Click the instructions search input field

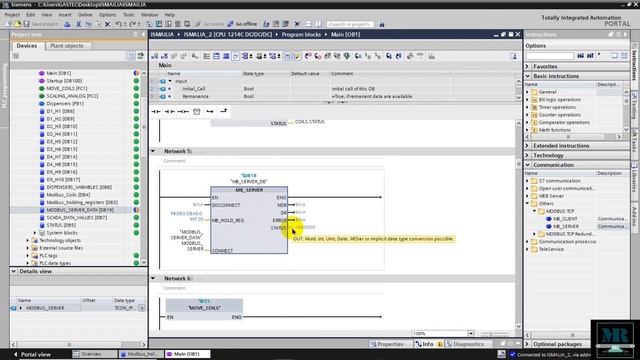tap(550, 56)
